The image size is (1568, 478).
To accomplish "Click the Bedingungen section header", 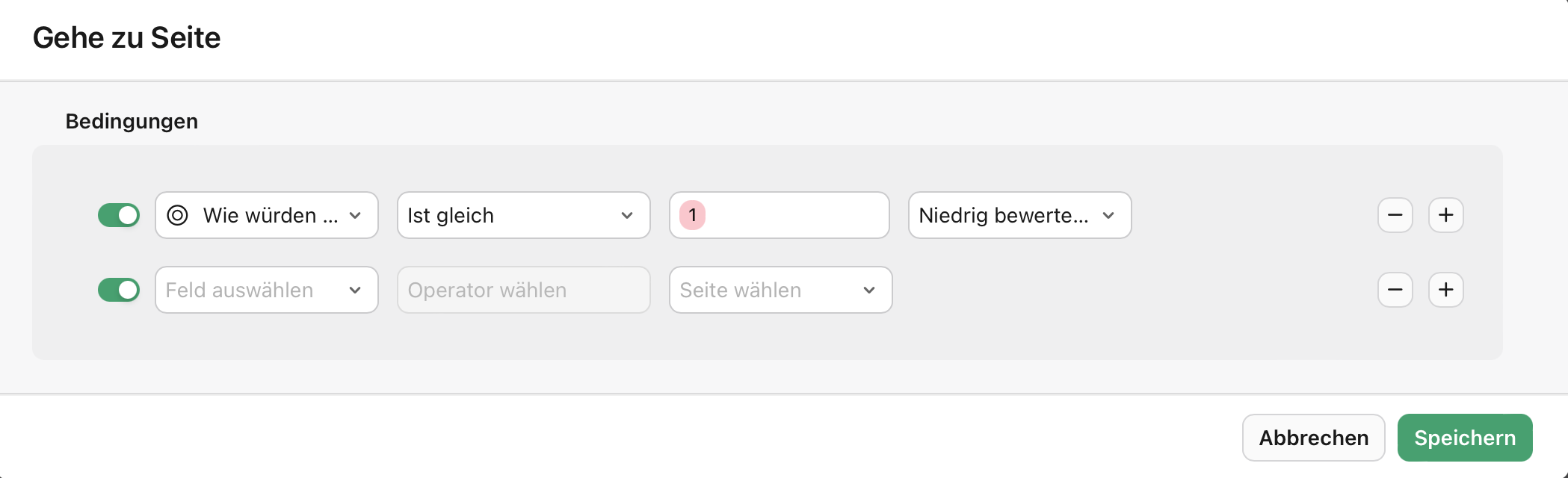I will (x=132, y=120).
